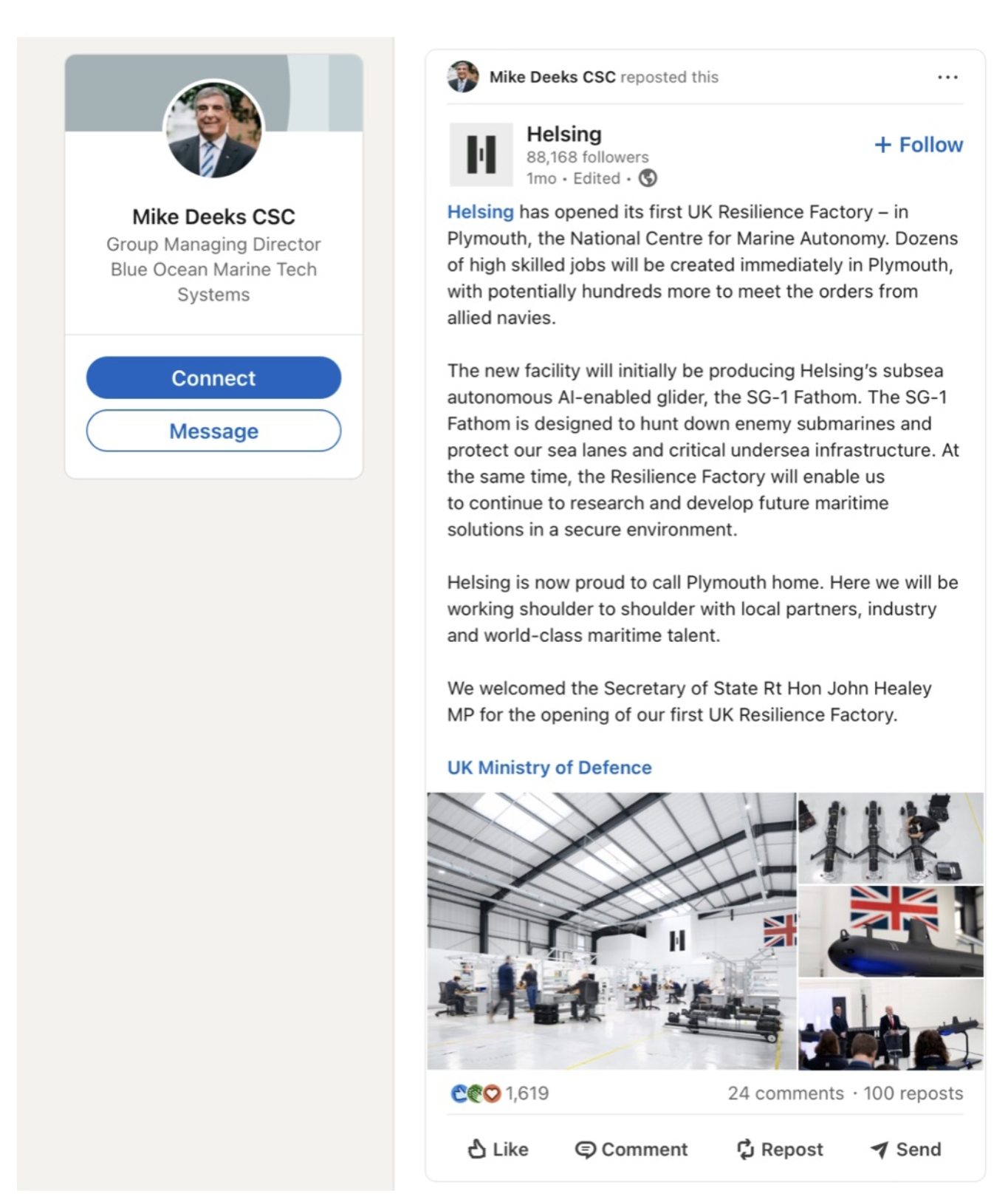
Task: Connect with Mike Deeks CSC
Action: (x=213, y=378)
